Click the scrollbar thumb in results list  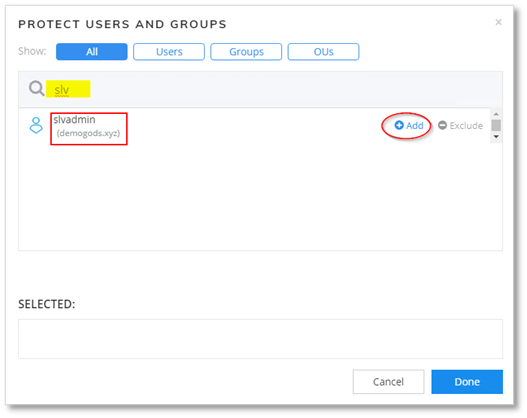pyautogui.click(x=496, y=125)
